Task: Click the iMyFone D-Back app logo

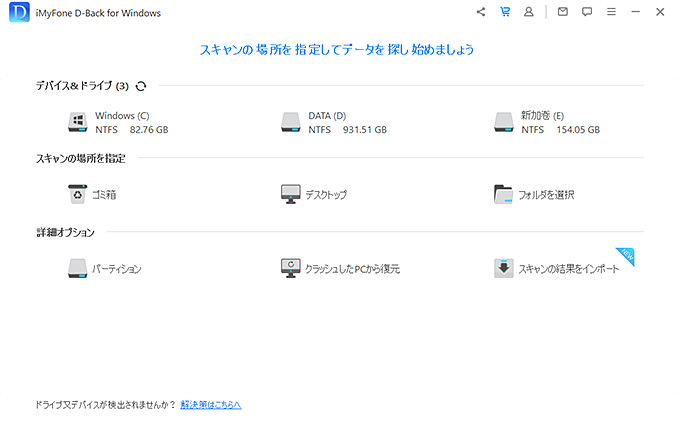Action: click(18, 13)
